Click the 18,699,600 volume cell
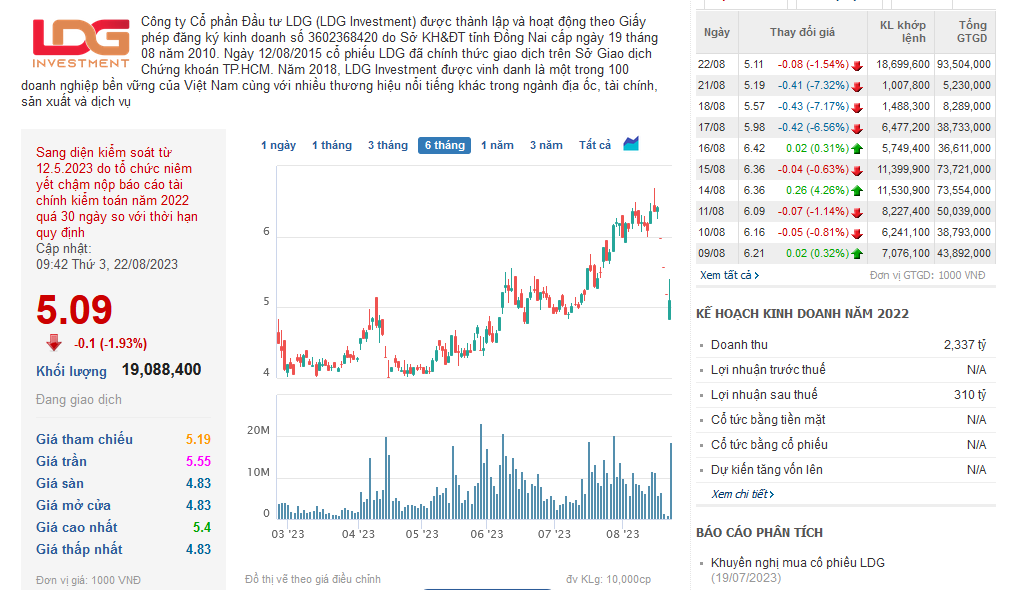Viewport: 1009px width, 590px height. coord(903,64)
